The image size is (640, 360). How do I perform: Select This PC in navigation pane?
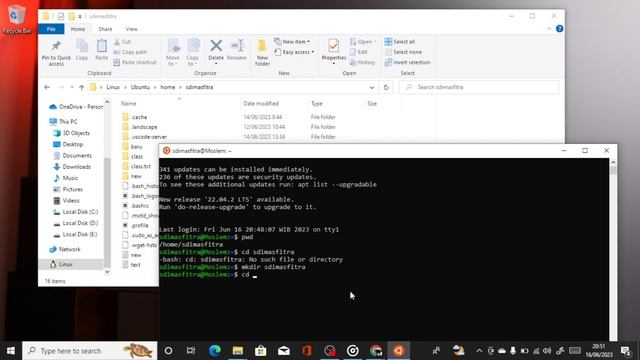point(68,121)
